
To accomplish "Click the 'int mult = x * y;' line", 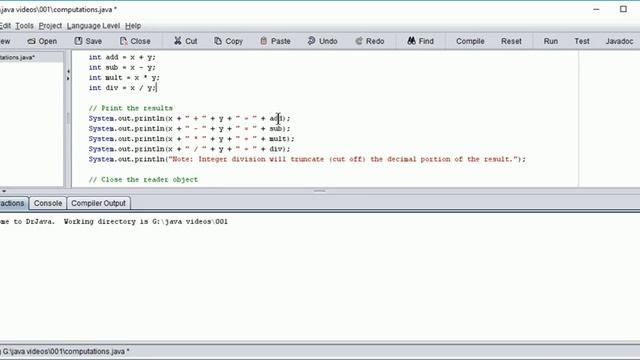I will 124,78.
